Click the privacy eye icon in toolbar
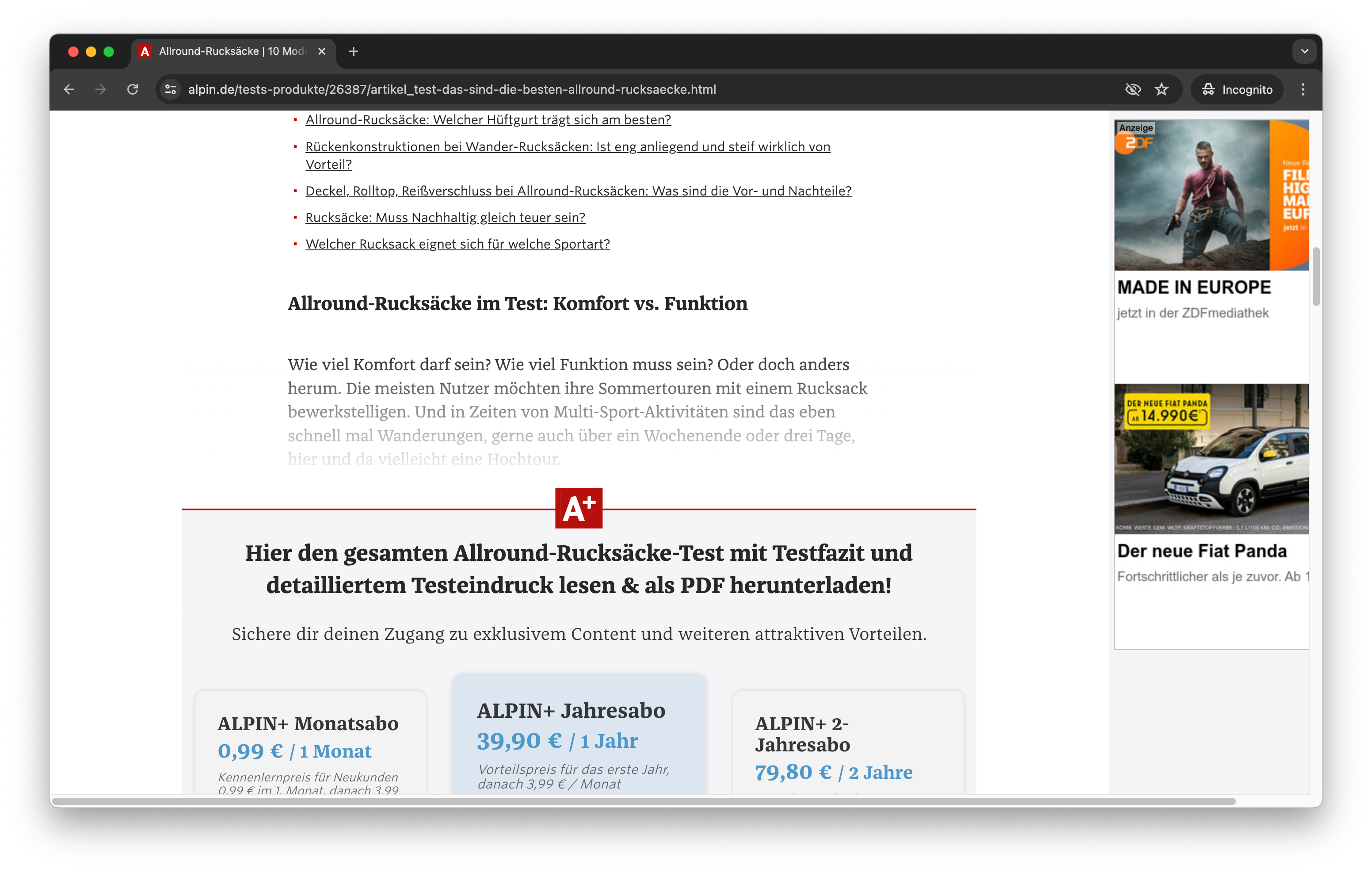 pos(1132,89)
